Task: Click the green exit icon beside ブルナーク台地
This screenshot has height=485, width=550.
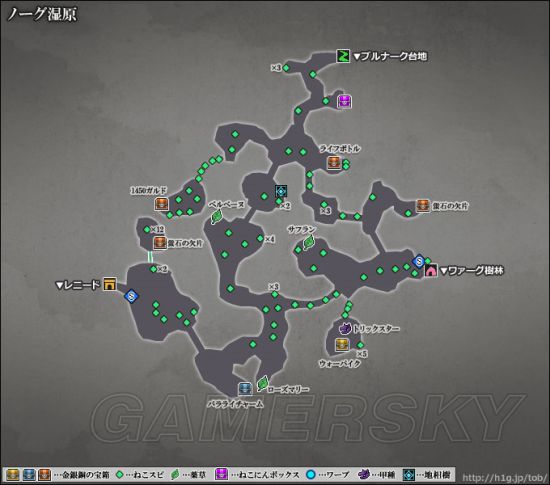Action: [x=343, y=56]
